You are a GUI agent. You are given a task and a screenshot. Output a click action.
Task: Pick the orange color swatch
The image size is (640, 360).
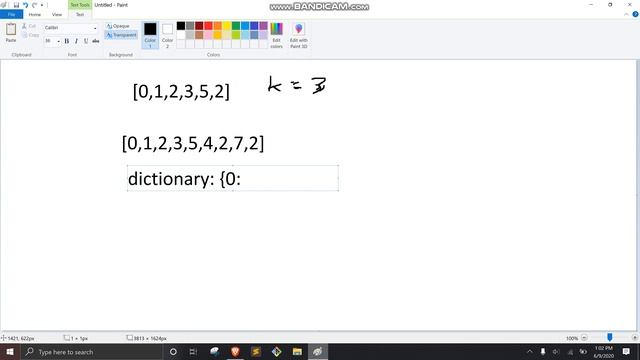pos(218,26)
